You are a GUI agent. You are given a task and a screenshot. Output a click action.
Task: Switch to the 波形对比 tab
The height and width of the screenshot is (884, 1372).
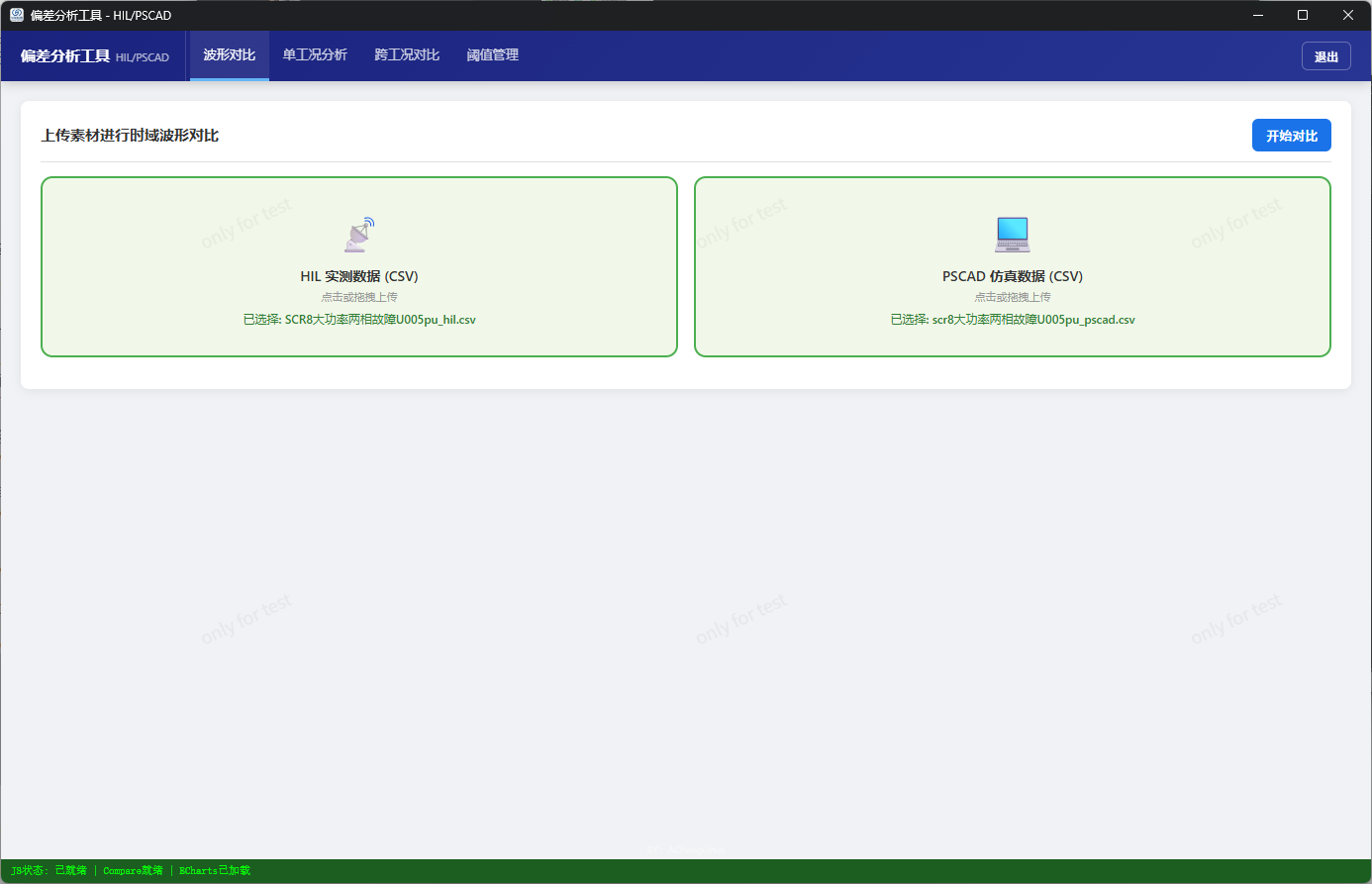[230, 55]
